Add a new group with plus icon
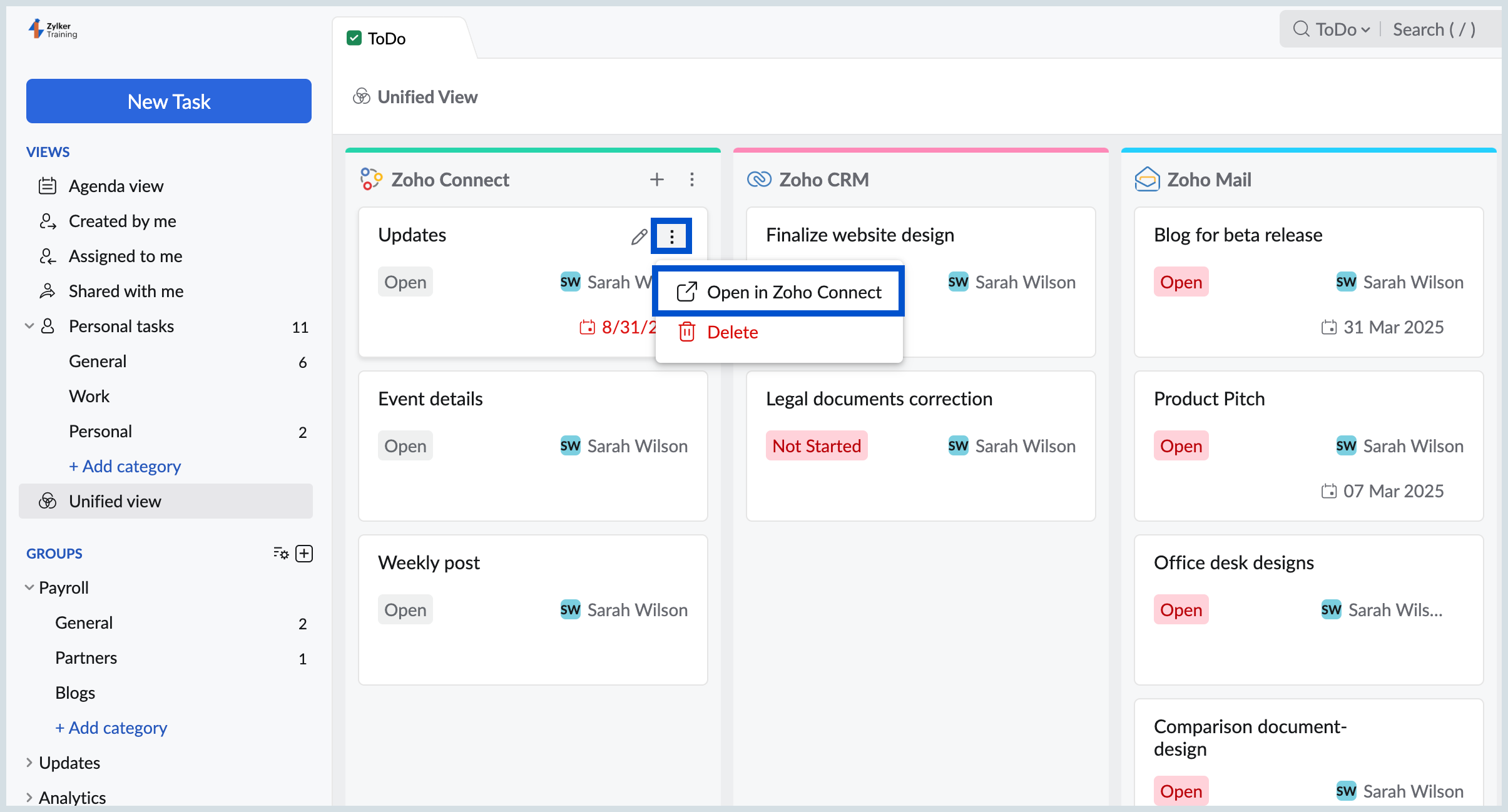Screen dimensions: 1508x812 point(304,553)
